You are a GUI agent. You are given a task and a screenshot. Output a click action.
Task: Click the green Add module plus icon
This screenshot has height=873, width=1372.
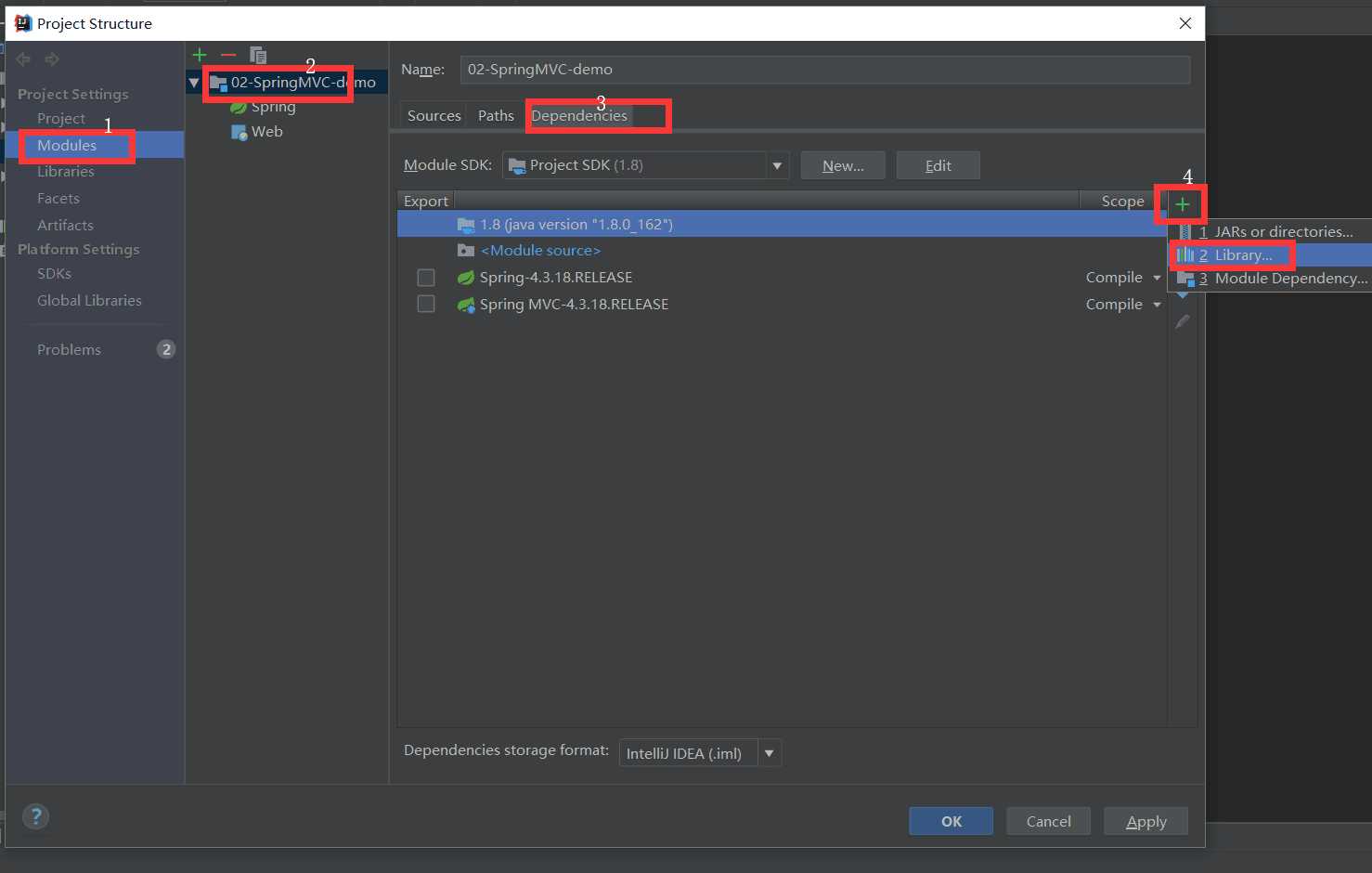click(x=200, y=55)
